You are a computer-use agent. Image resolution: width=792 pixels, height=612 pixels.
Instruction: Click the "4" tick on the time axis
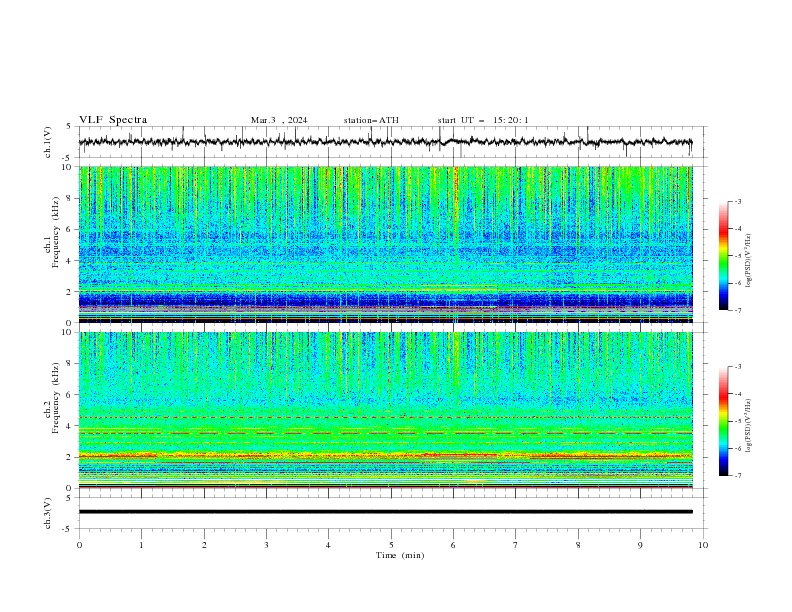coord(328,545)
